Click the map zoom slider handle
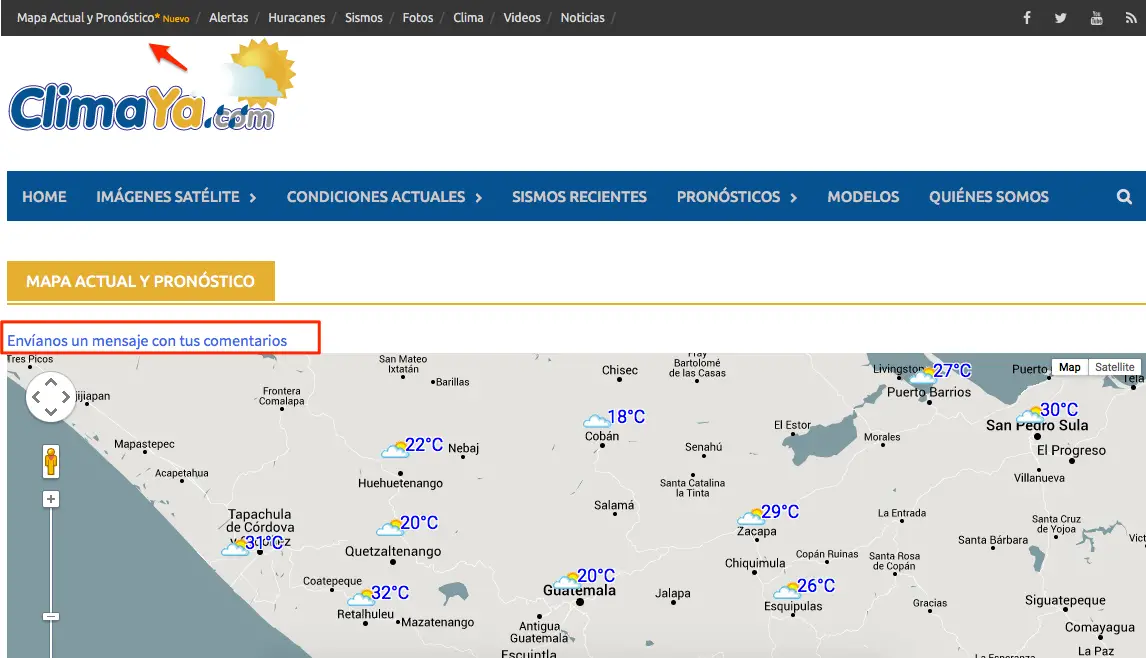The width and height of the screenshot is (1146, 658). tap(50, 616)
